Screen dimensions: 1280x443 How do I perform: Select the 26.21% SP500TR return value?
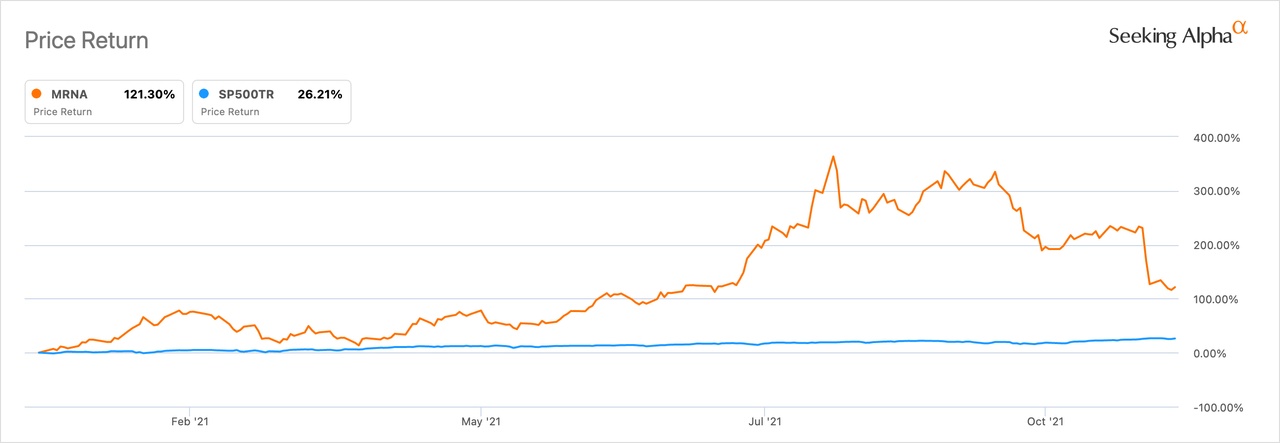coord(320,95)
